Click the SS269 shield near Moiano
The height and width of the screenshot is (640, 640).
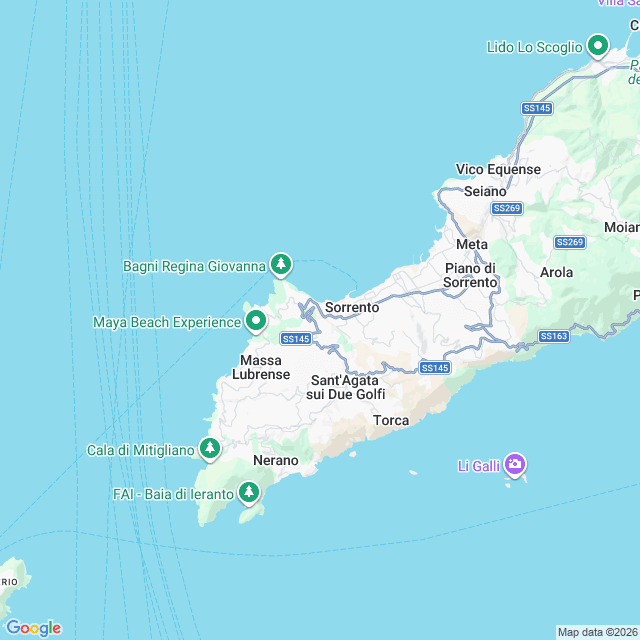pyautogui.click(x=570, y=242)
